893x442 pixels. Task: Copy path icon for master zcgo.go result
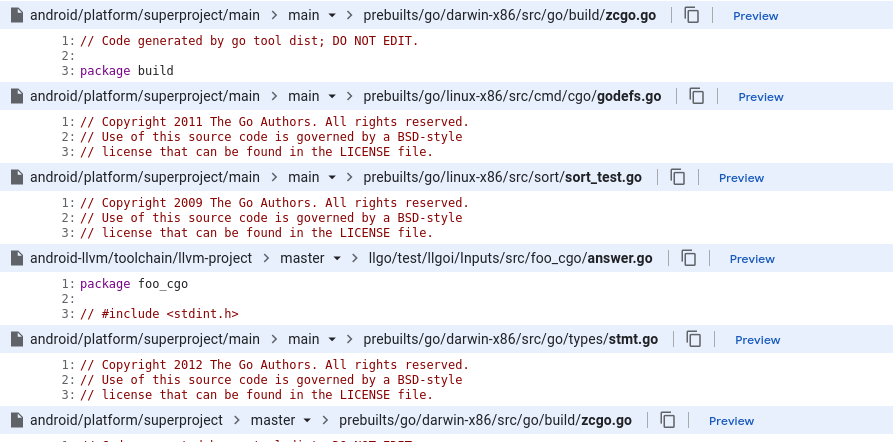point(667,420)
